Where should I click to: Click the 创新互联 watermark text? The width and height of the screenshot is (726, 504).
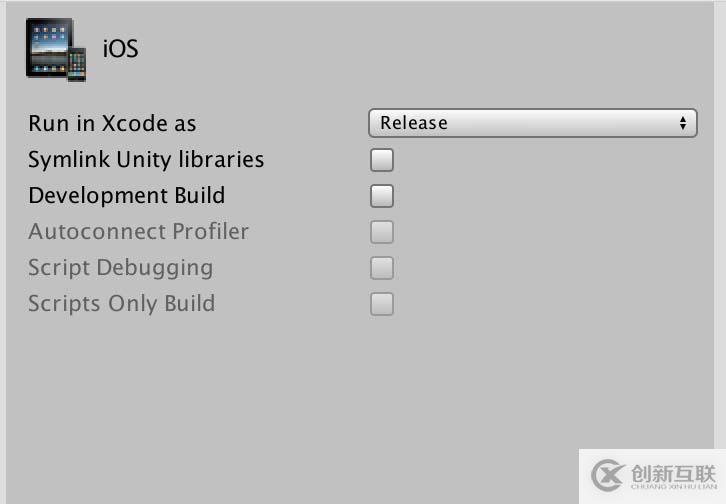pos(672,470)
